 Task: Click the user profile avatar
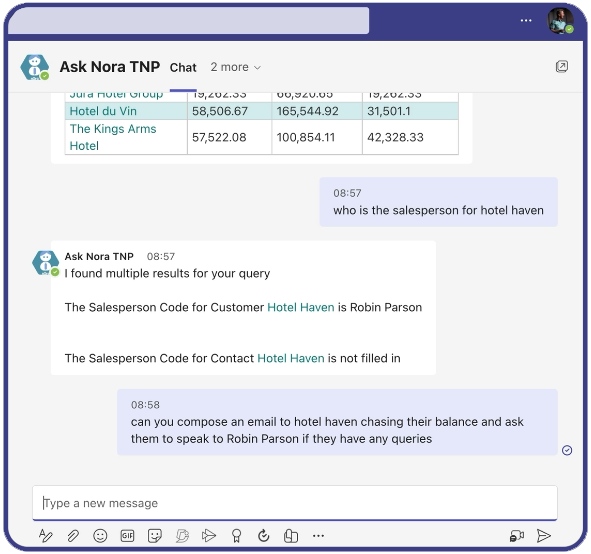click(560, 20)
